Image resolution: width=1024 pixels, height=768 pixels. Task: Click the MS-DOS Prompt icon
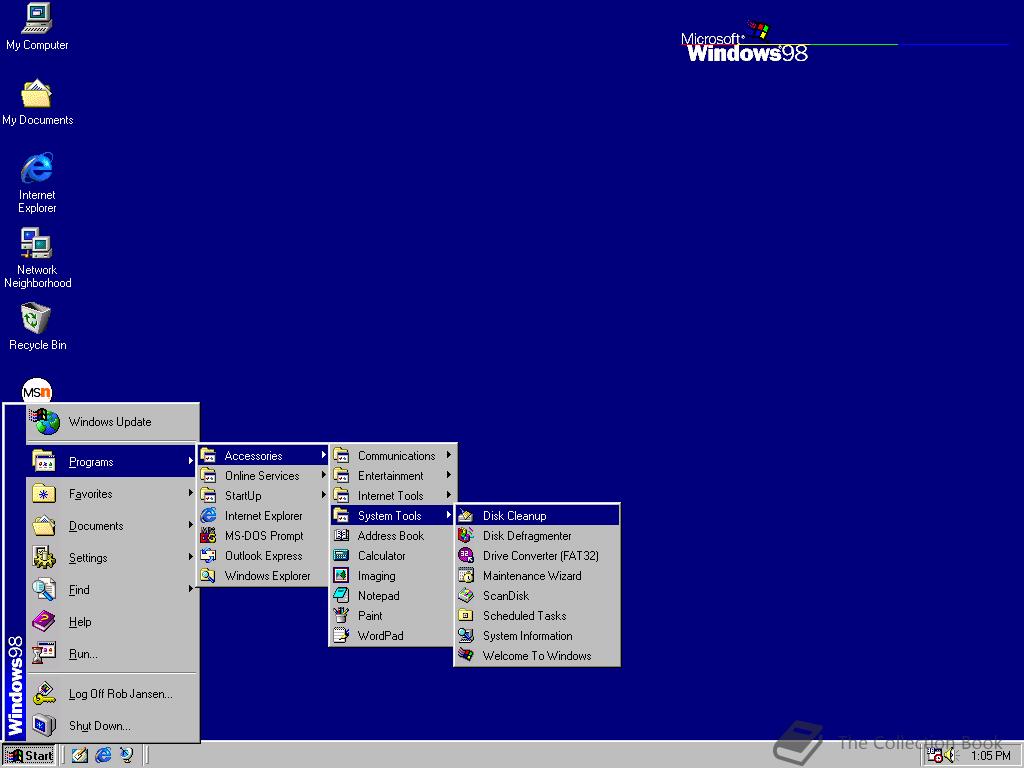click(208, 536)
